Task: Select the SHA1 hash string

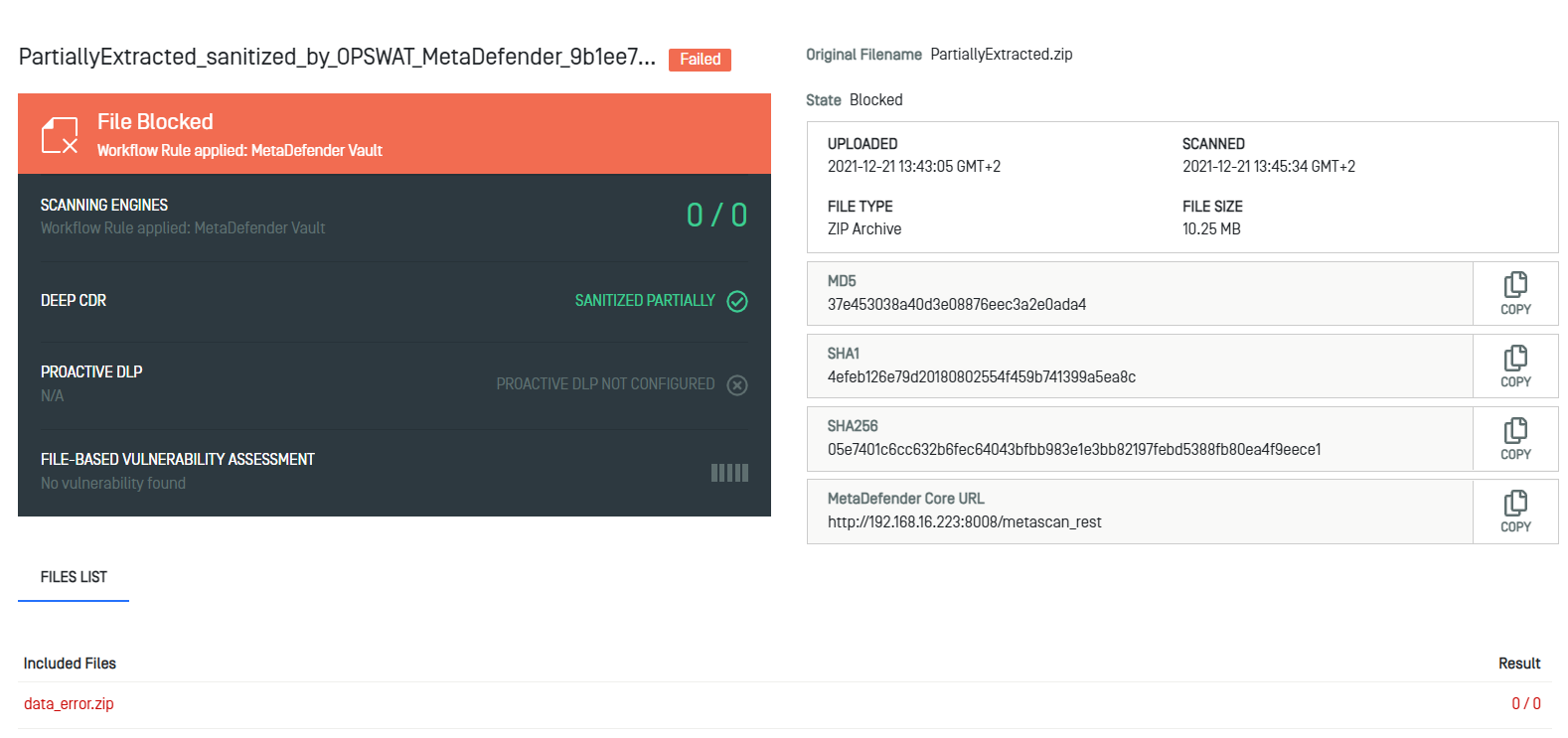Action: (x=982, y=377)
